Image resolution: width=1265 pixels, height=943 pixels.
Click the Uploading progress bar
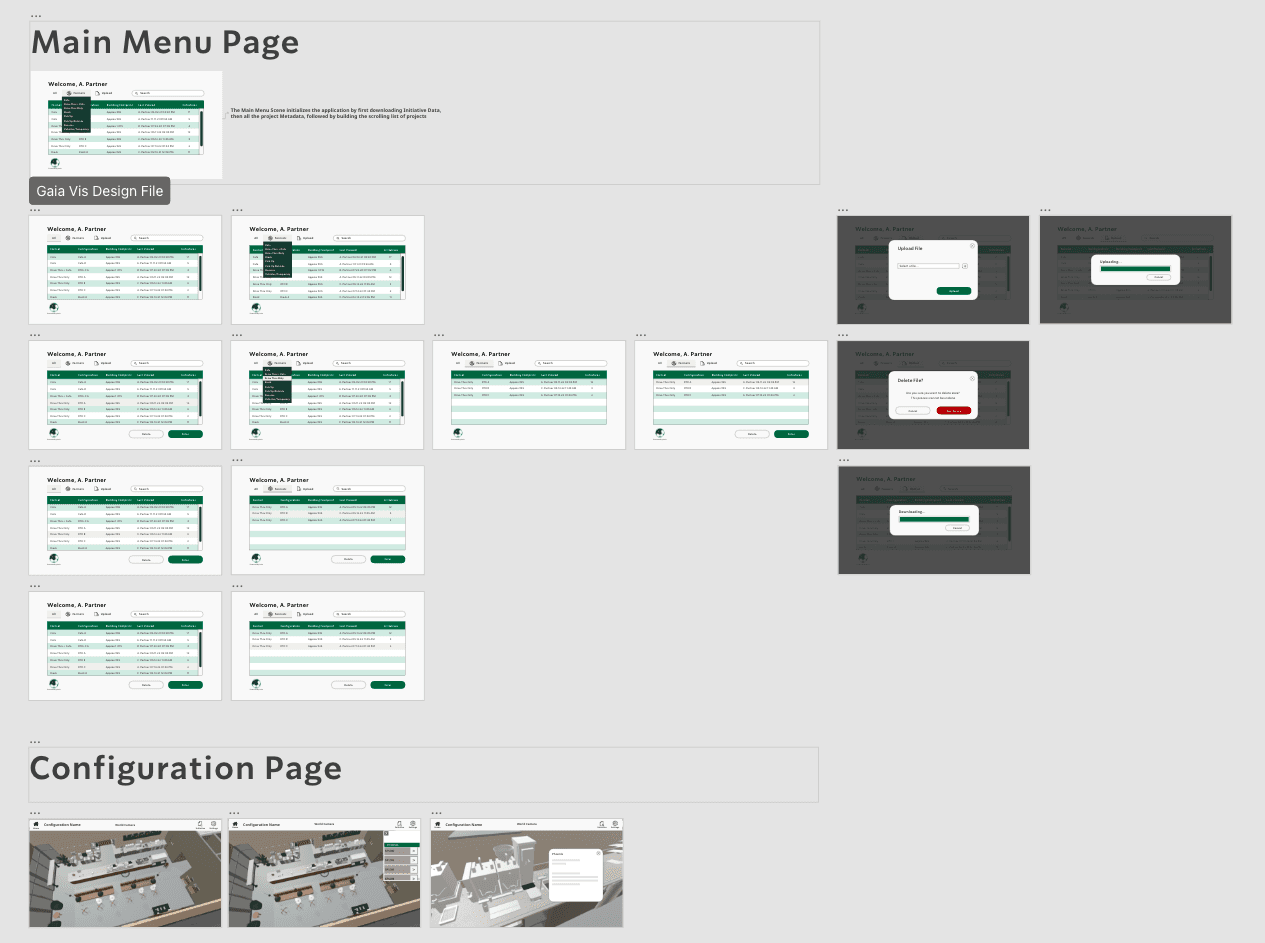pyautogui.click(x=1134, y=268)
